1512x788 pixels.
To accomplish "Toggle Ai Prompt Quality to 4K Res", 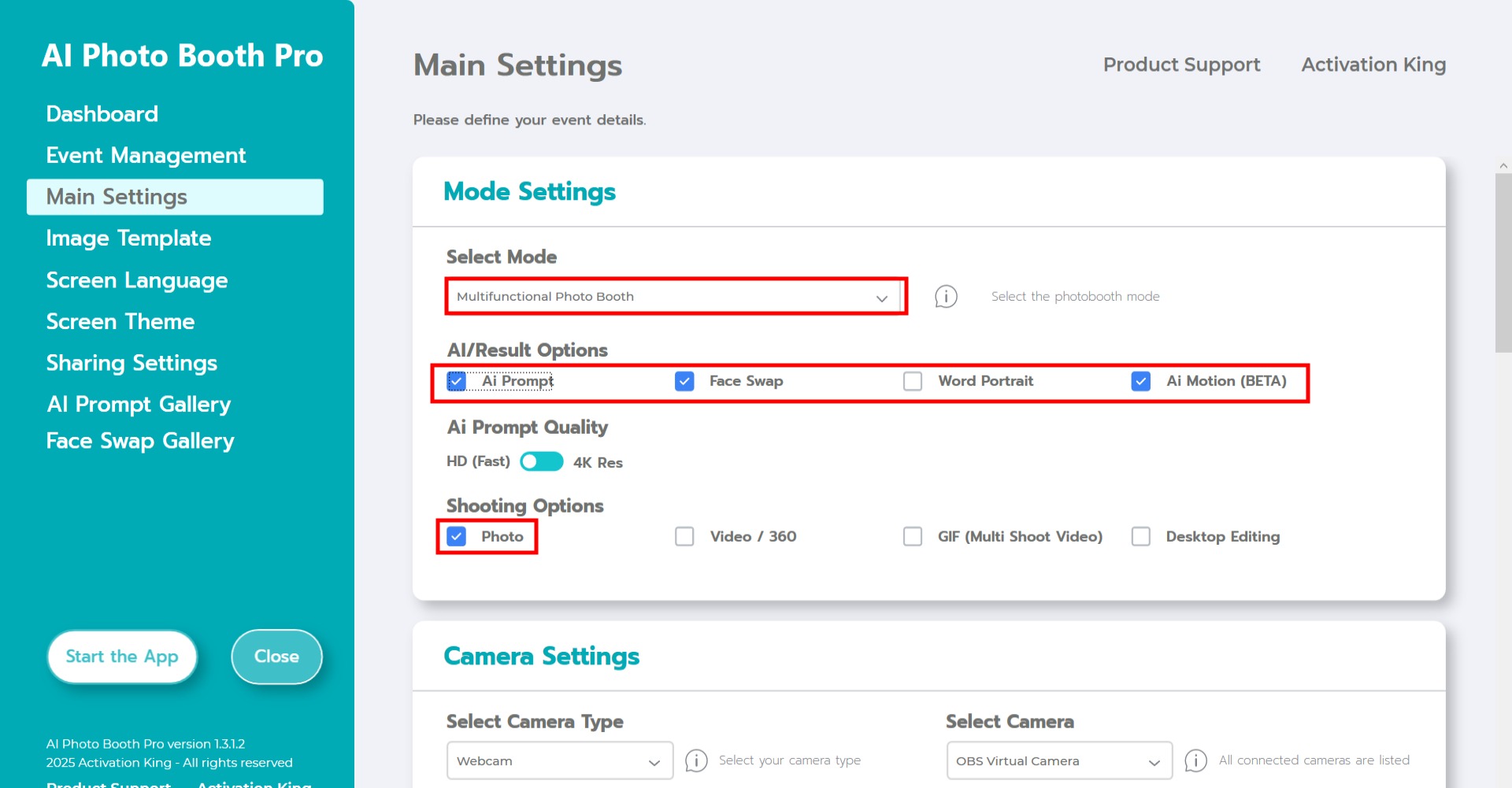I will pyautogui.click(x=542, y=462).
